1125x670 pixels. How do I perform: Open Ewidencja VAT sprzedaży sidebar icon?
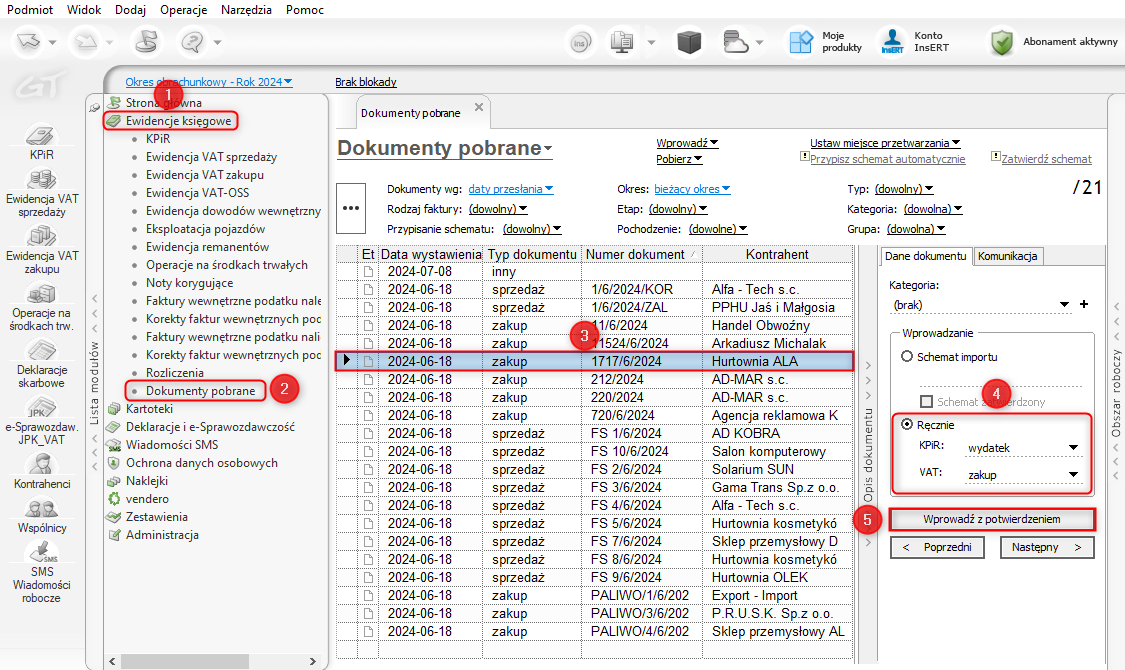[40, 181]
